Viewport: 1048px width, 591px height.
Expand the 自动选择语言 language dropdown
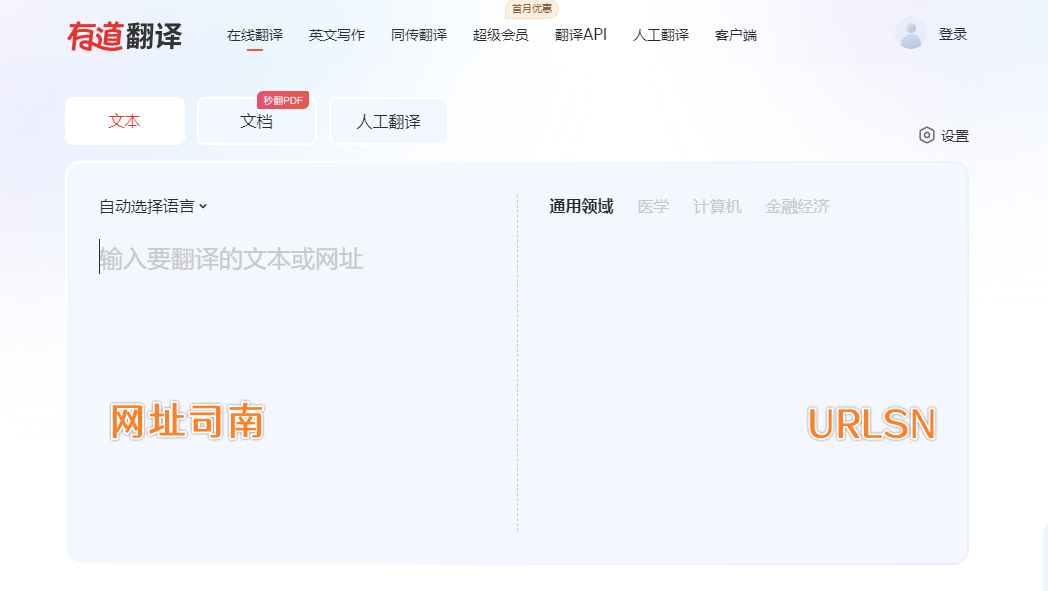tap(151, 206)
